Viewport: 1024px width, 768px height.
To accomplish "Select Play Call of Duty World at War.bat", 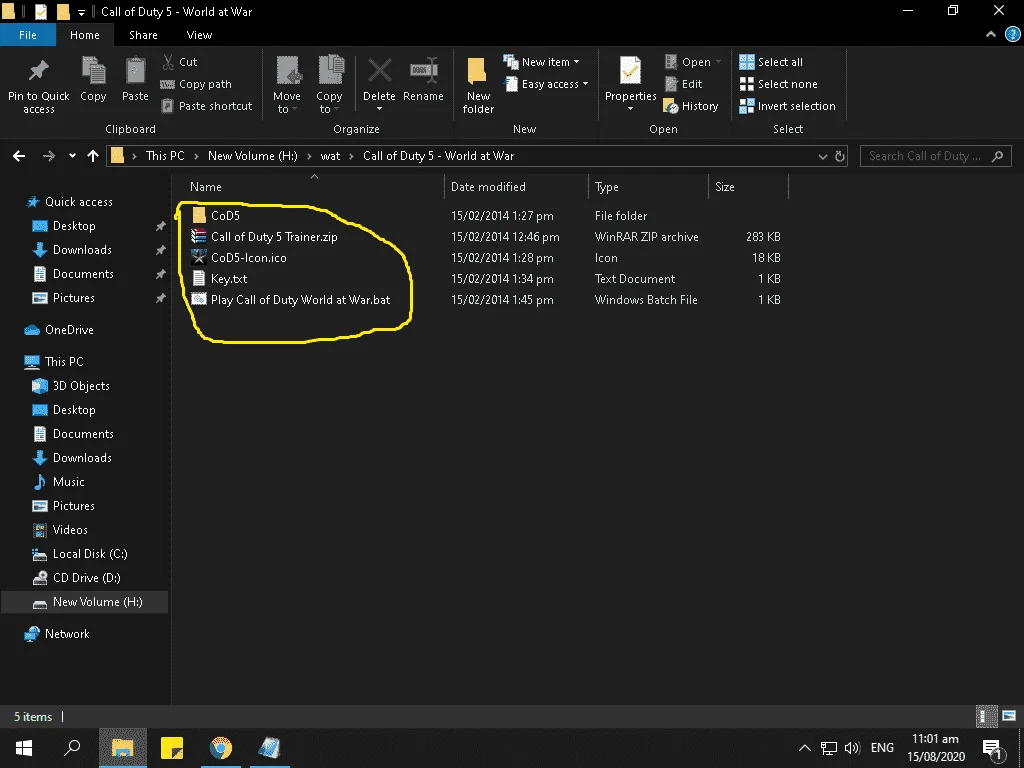I will [x=300, y=300].
